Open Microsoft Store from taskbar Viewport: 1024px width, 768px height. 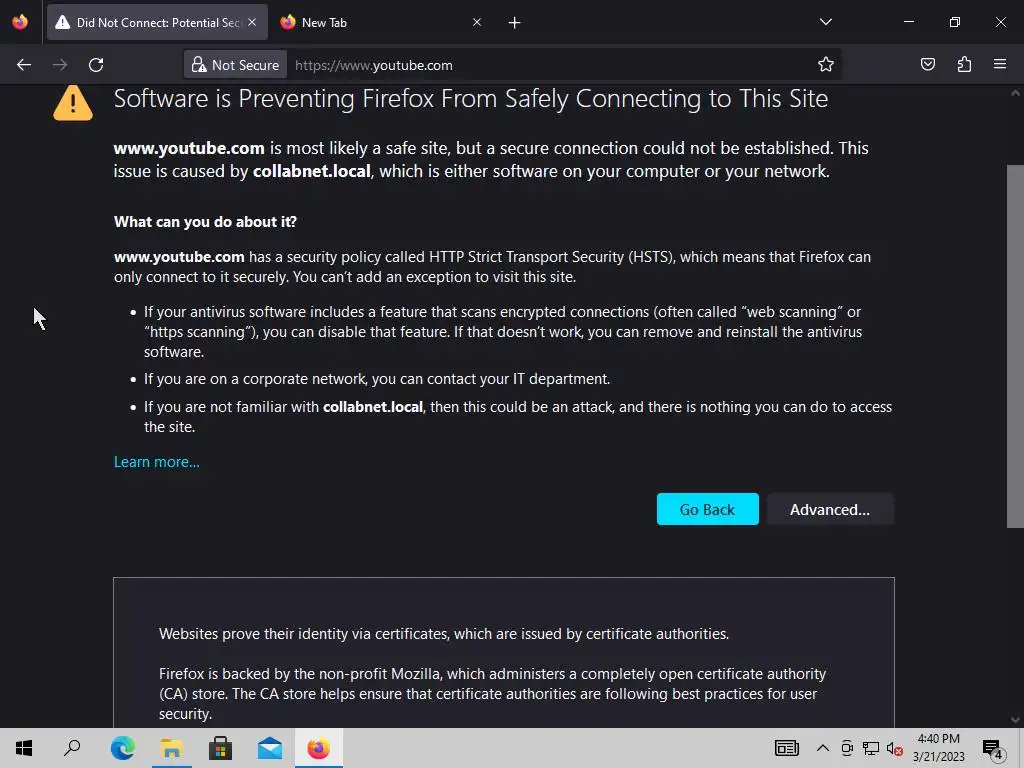(221, 748)
